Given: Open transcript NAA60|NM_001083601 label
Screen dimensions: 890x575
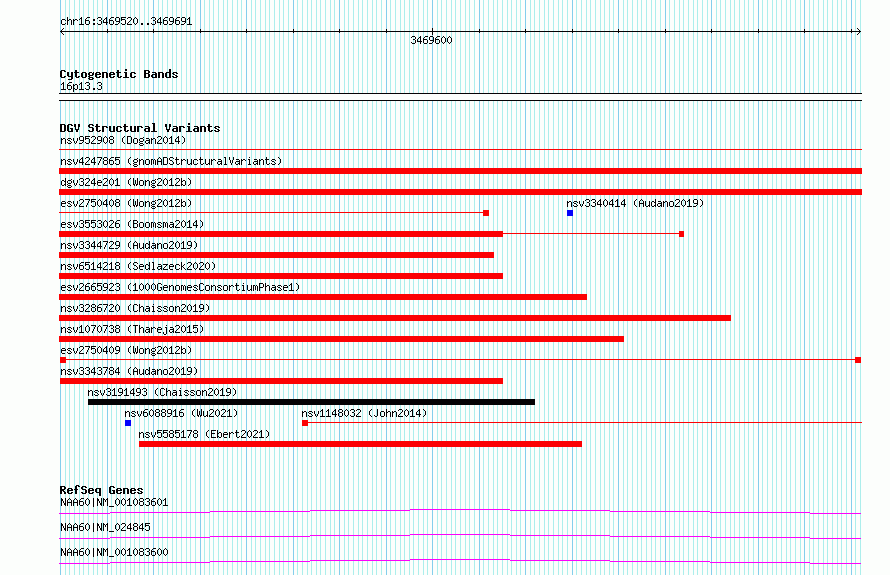Looking at the screenshot, I should point(114,502).
